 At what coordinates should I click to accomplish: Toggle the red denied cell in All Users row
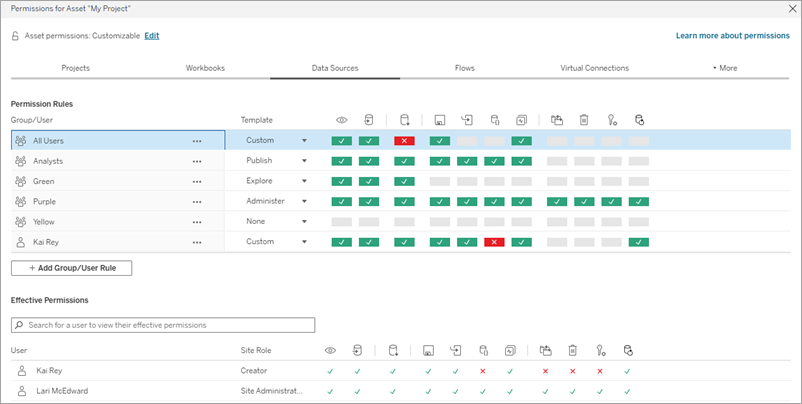pos(404,141)
